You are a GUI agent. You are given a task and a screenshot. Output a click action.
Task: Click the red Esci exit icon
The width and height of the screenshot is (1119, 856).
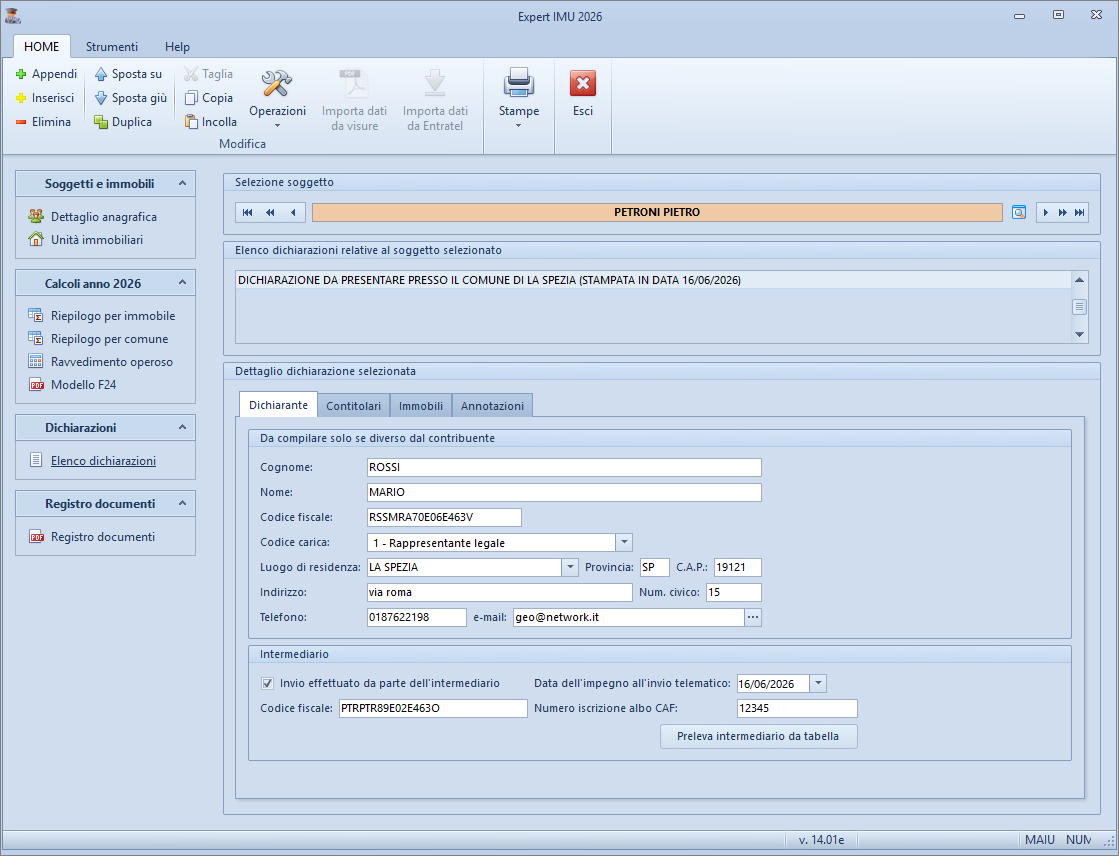tap(583, 84)
